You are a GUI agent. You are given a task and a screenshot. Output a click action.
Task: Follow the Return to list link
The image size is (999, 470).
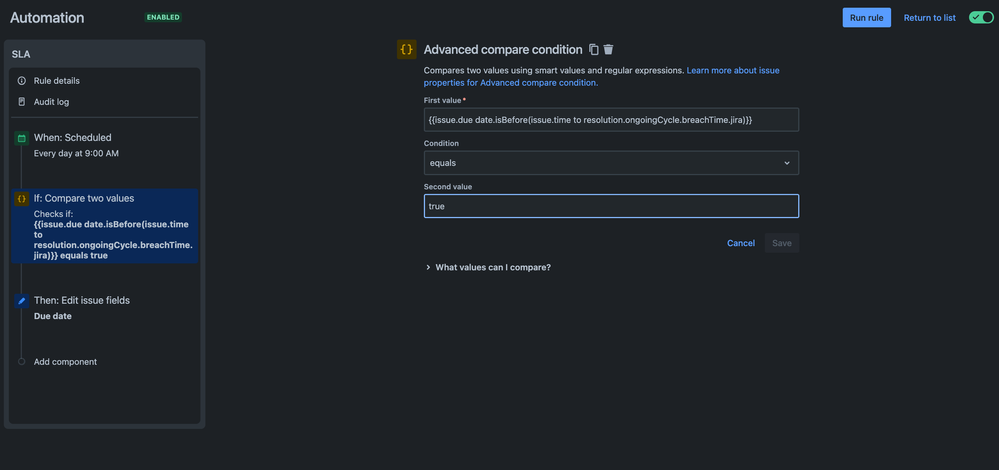tap(930, 18)
